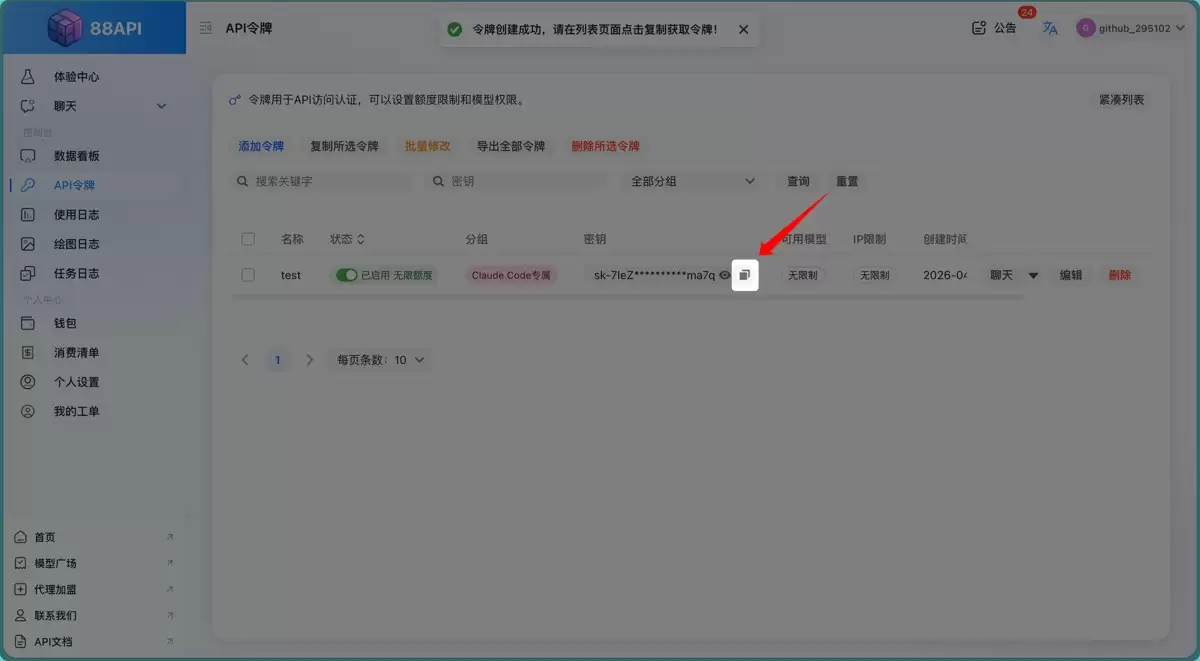Click the 添加令牌 button
The height and width of the screenshot is (661, 1200).
click(x=261, y=146)
